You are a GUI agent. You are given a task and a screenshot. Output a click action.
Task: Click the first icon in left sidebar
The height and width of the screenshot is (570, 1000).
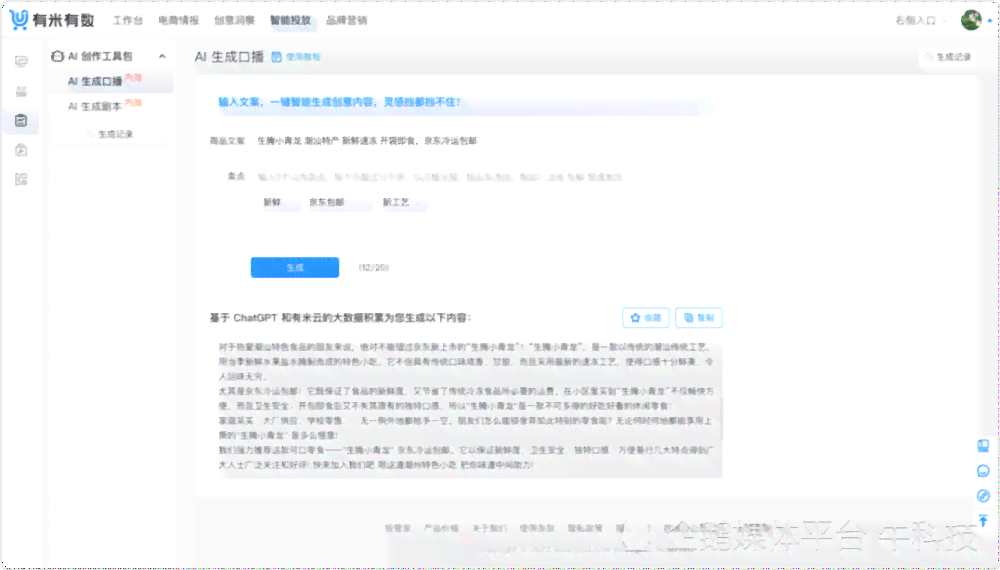point(21,61)
